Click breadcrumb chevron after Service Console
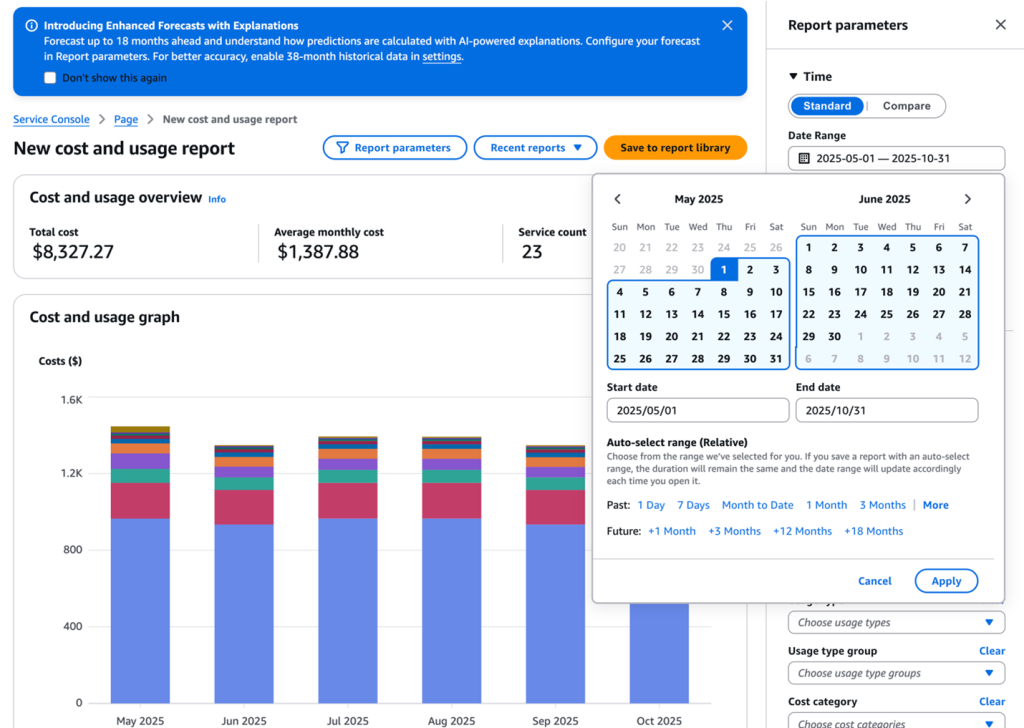Viewport: 1024px width, 728px height. 101,120
